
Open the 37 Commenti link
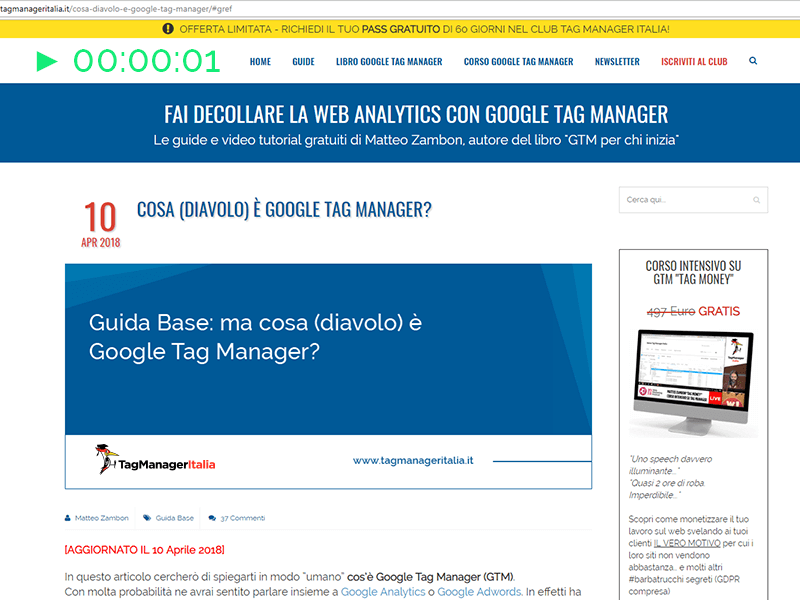click(242, 518)
